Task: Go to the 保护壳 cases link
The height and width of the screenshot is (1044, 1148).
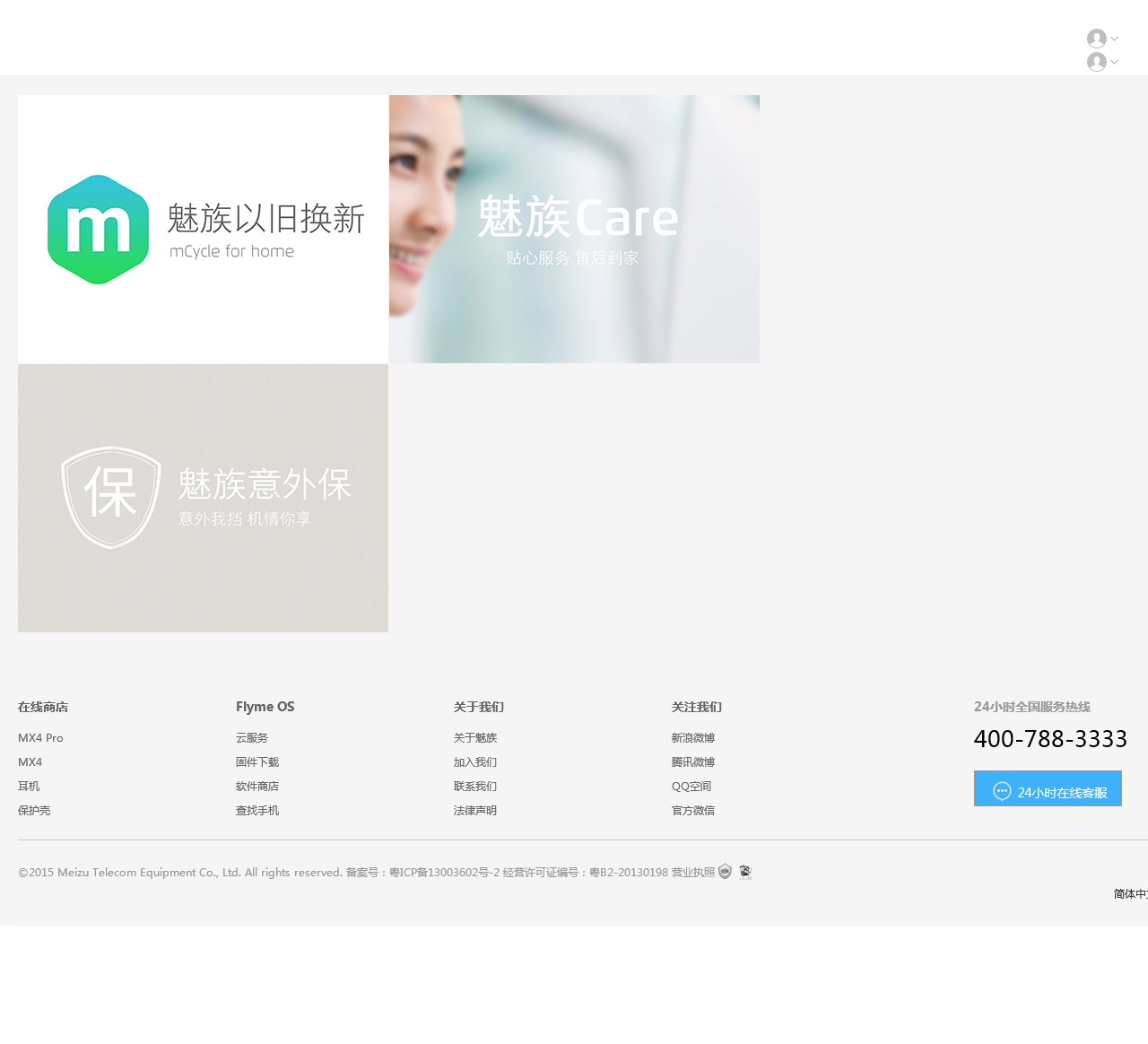Action: tap(34, 811)
